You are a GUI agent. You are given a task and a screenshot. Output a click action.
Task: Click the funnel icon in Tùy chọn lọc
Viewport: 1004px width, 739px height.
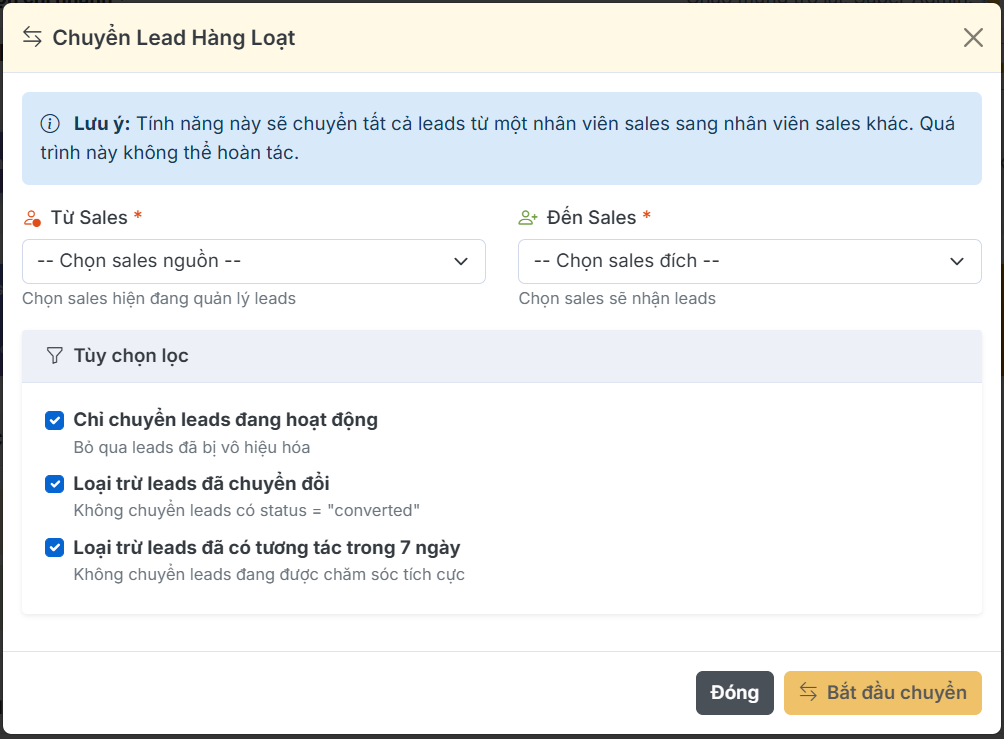[x=55, y=356]
